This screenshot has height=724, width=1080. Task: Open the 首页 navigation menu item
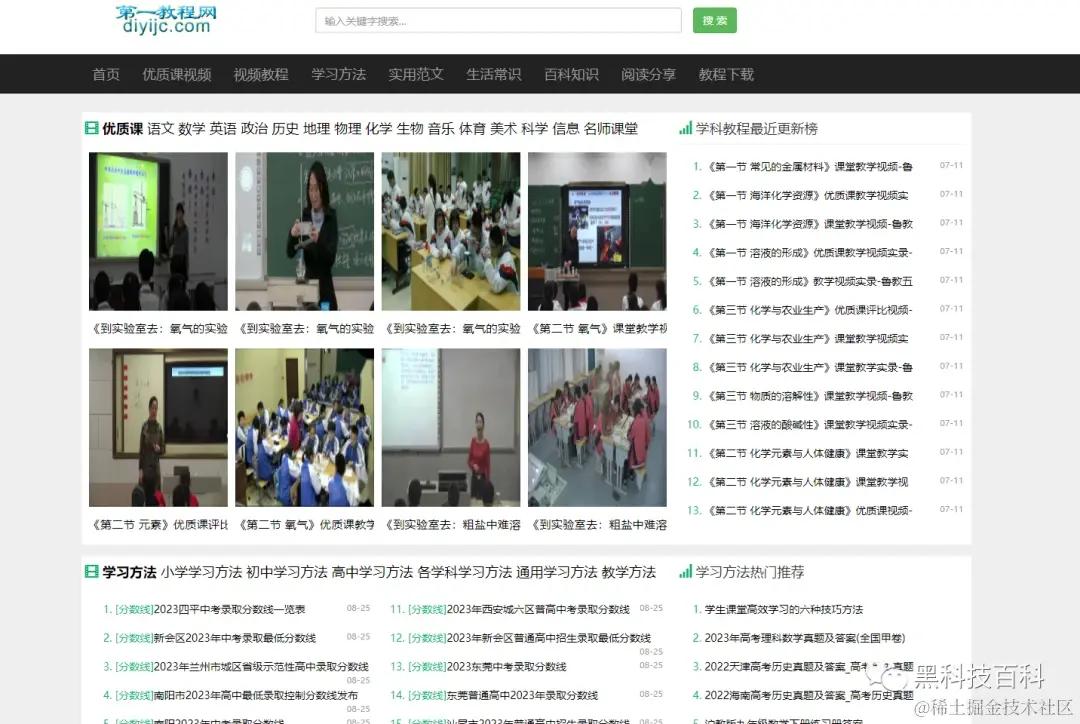[105, 73]
